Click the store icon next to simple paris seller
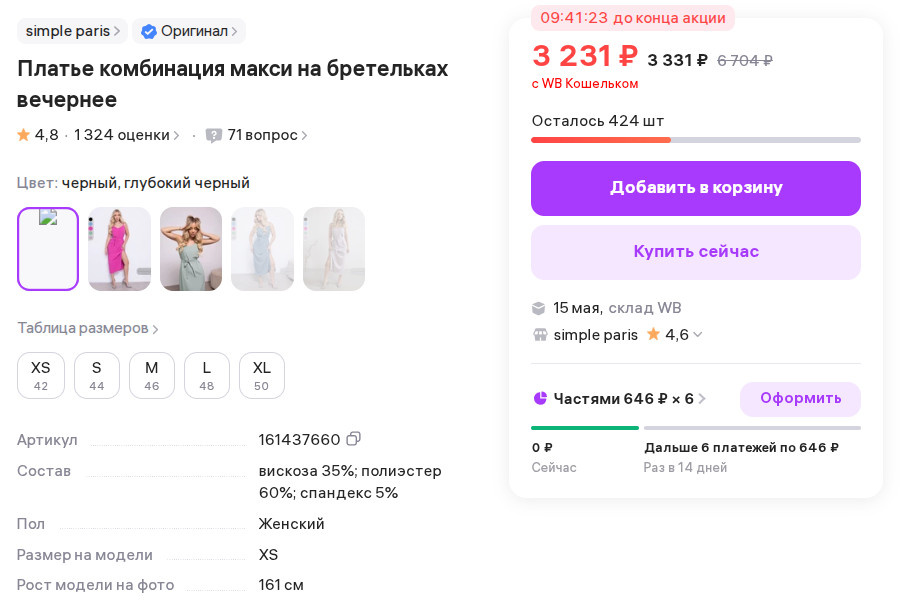This screenshot has width=900, height=607. tap(540, 335)
